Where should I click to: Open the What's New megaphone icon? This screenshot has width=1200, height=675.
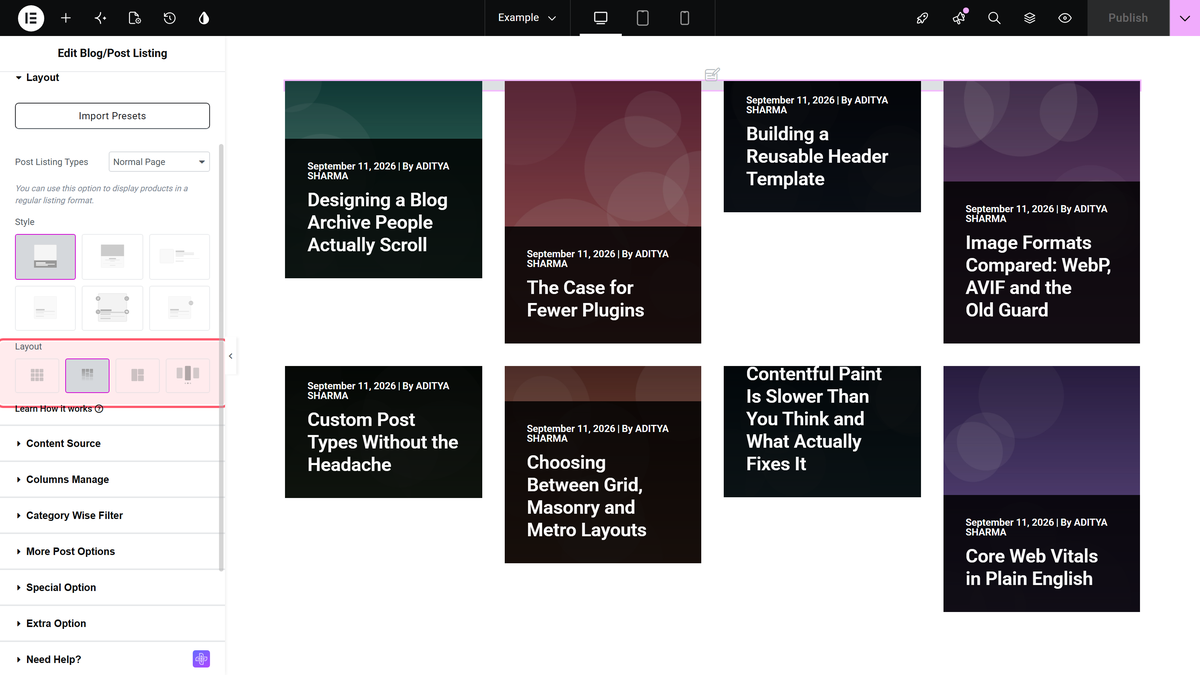pyautogui.click(x=959, y=18)
